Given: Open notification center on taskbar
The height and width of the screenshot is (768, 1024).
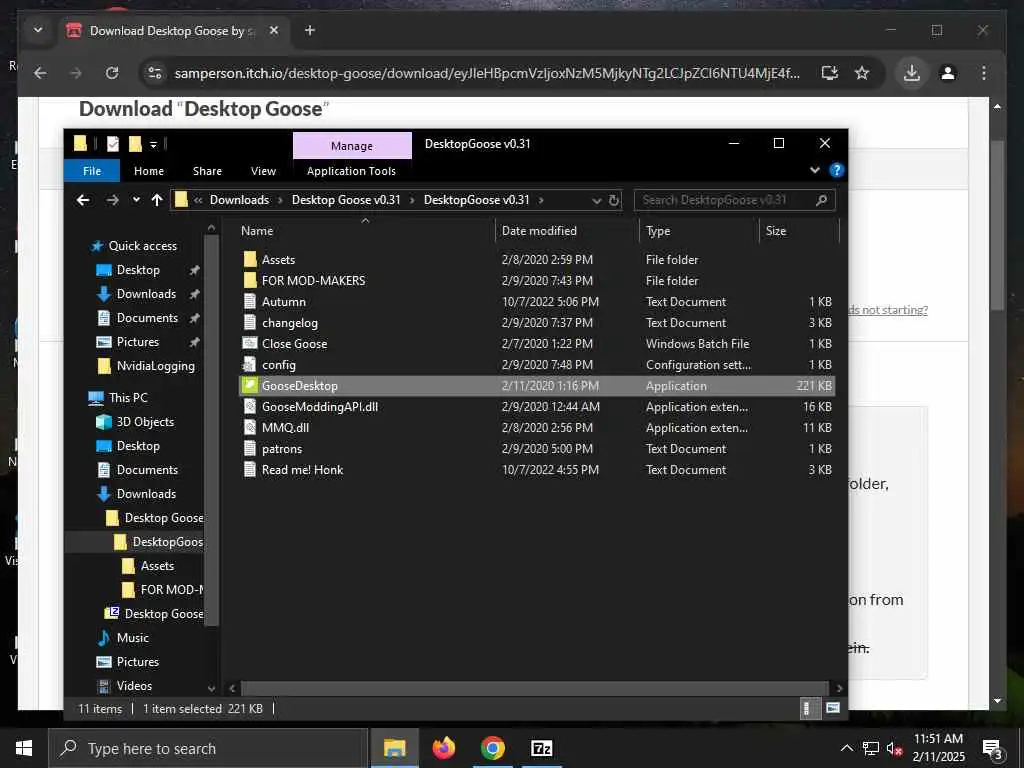Looking at the screenshot, I should pyautogui.click(x=993, y=748).
